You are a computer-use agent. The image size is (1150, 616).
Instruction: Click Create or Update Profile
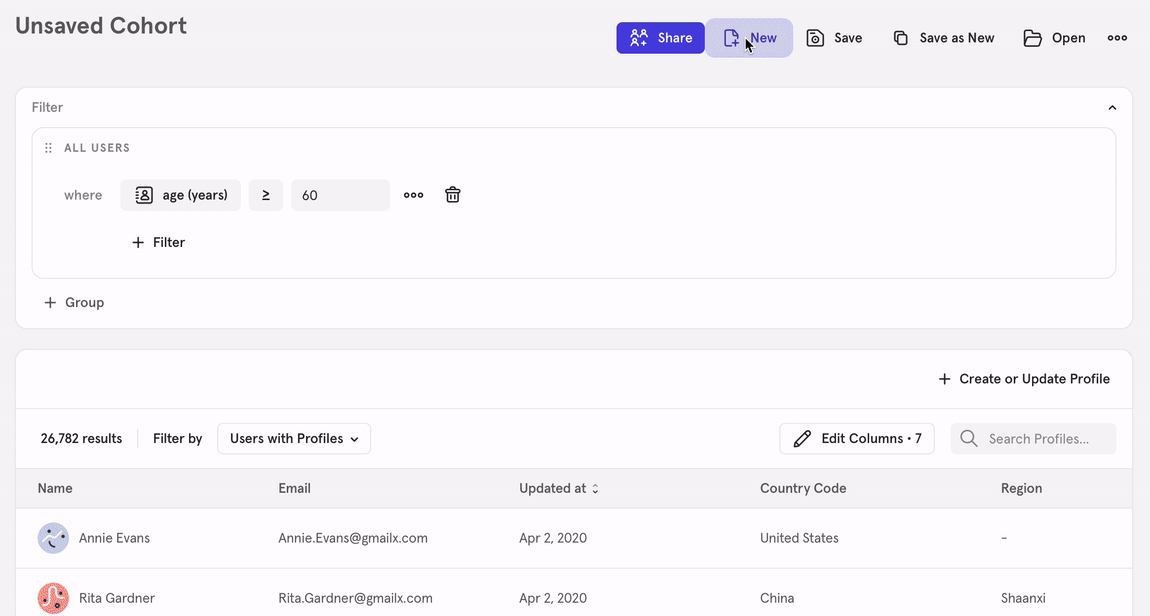(x=1023, y=379)
